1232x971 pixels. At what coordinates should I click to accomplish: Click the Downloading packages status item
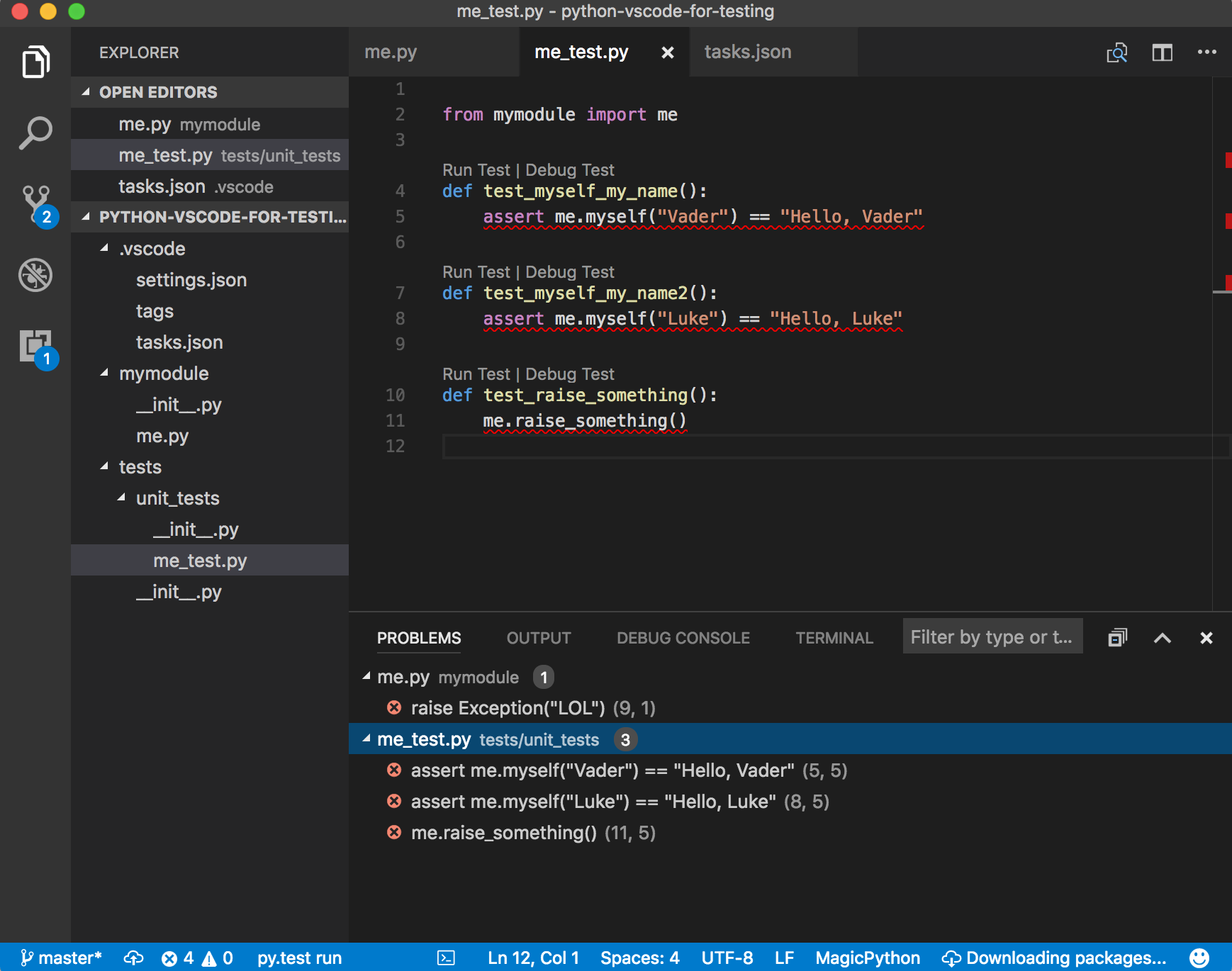click(x=1053, y=958)
